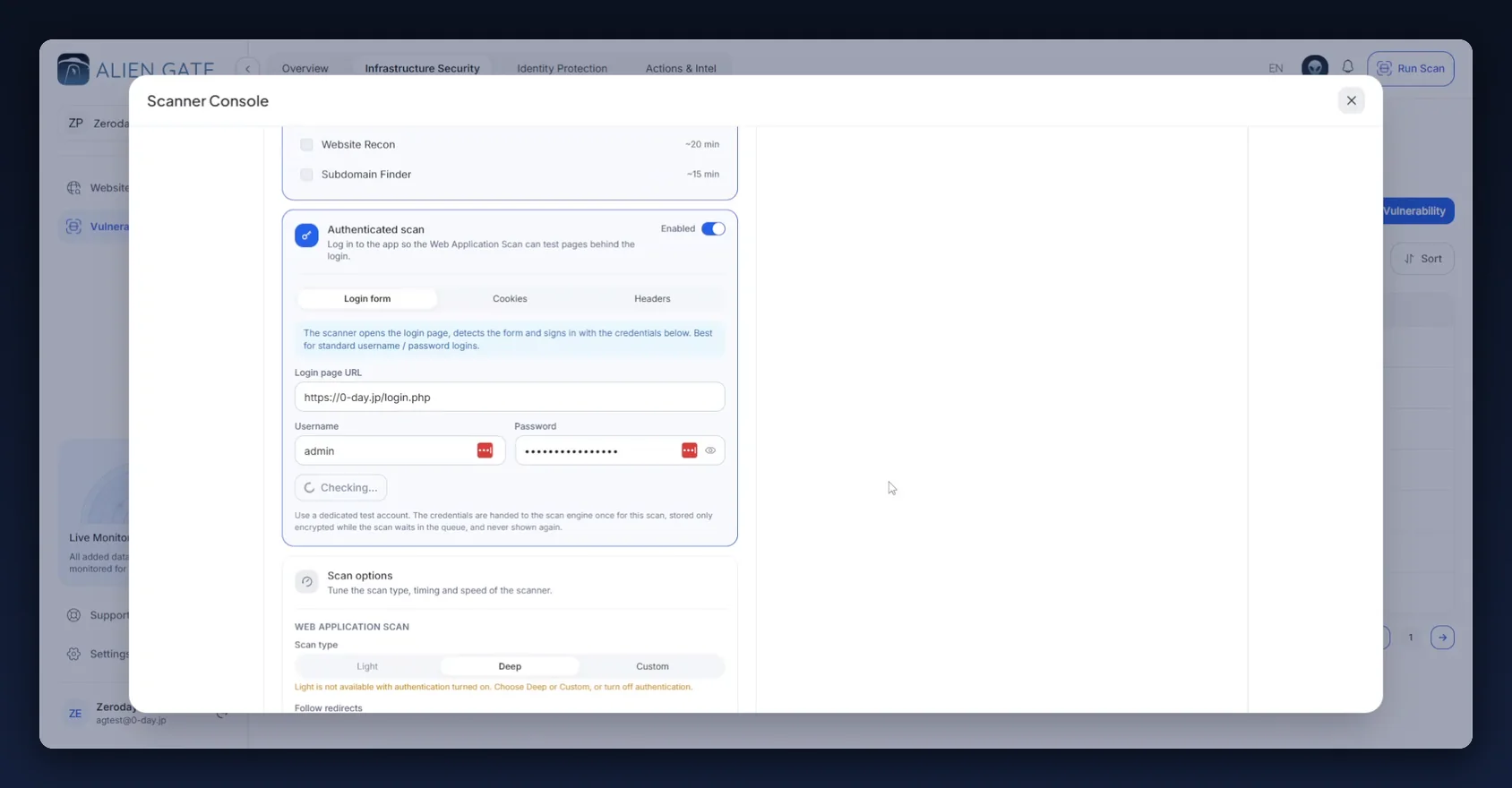Select the Light scan type
This screenshot has width=1512, height=788.
coord(367,666)
